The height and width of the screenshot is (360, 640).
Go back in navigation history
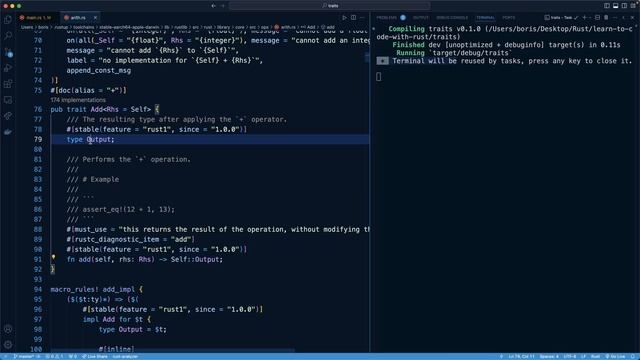(x=213, y=6)
